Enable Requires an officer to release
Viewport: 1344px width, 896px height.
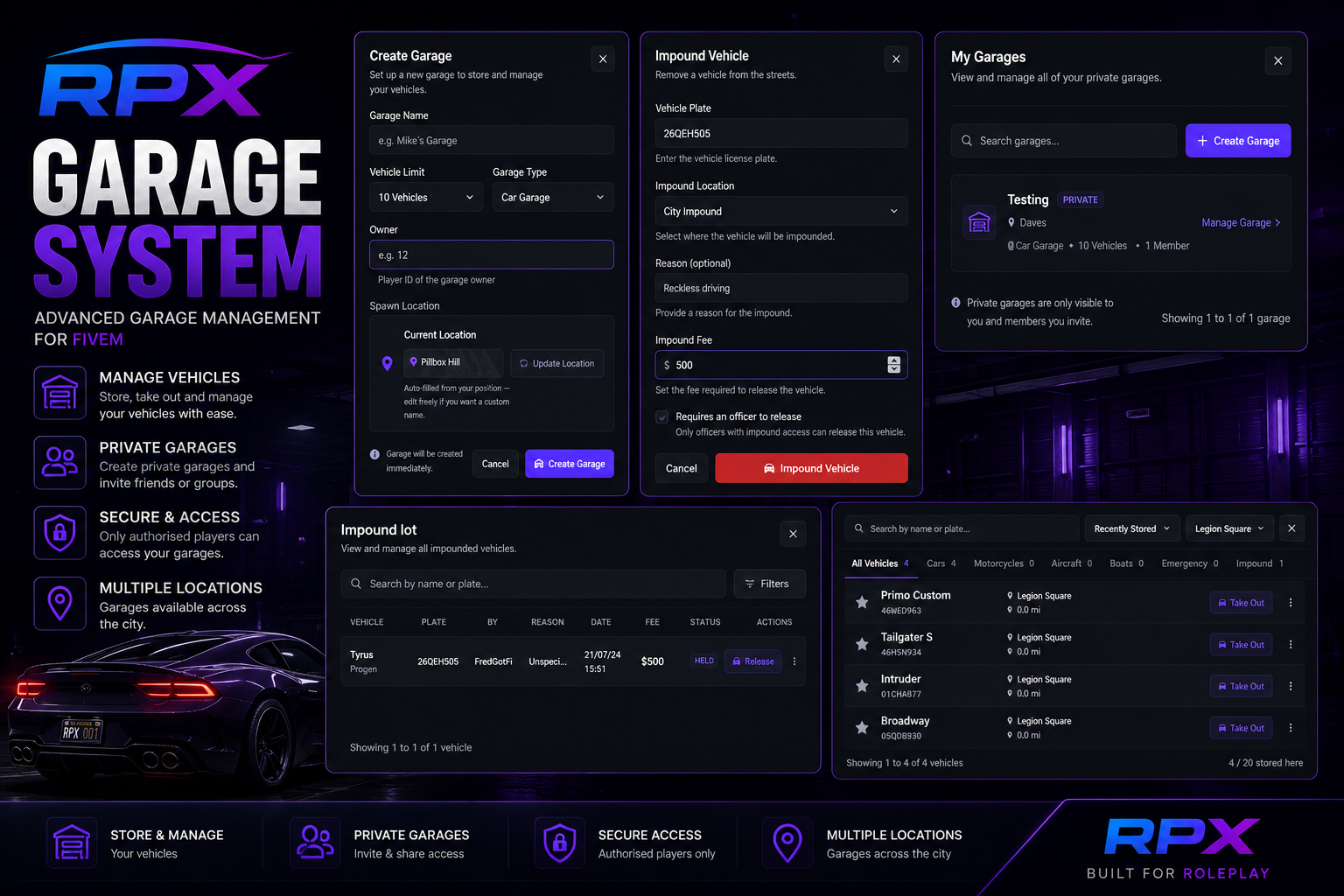click(x=662, y=417)
